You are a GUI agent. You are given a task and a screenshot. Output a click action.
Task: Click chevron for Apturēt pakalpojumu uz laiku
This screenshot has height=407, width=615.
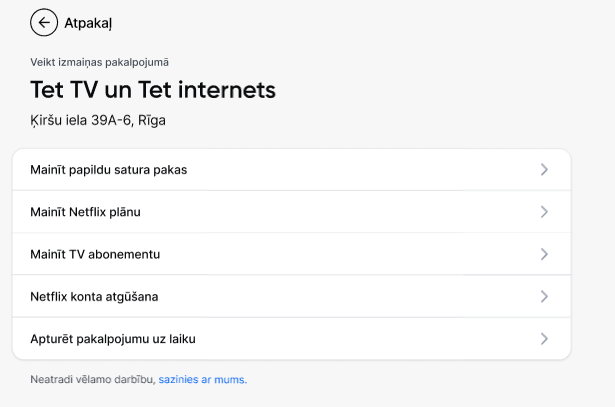click(544, 339)
